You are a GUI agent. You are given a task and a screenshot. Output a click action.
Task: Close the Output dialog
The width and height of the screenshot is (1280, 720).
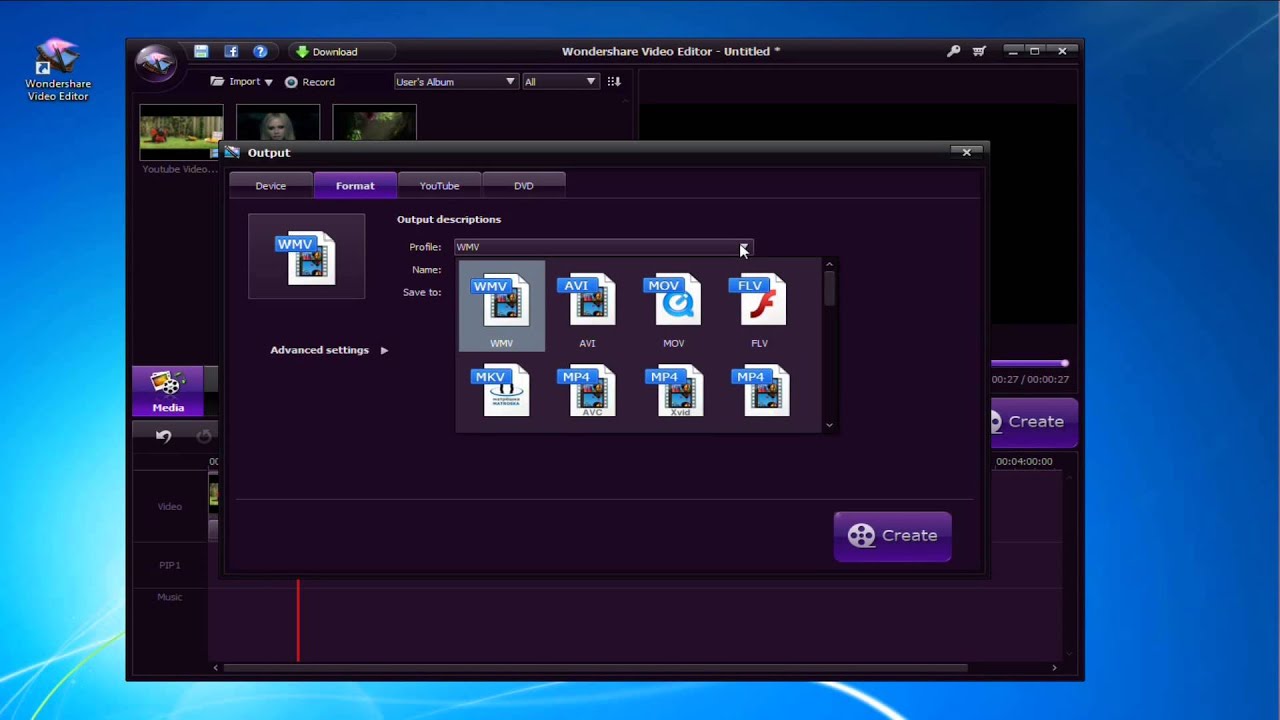967,152
